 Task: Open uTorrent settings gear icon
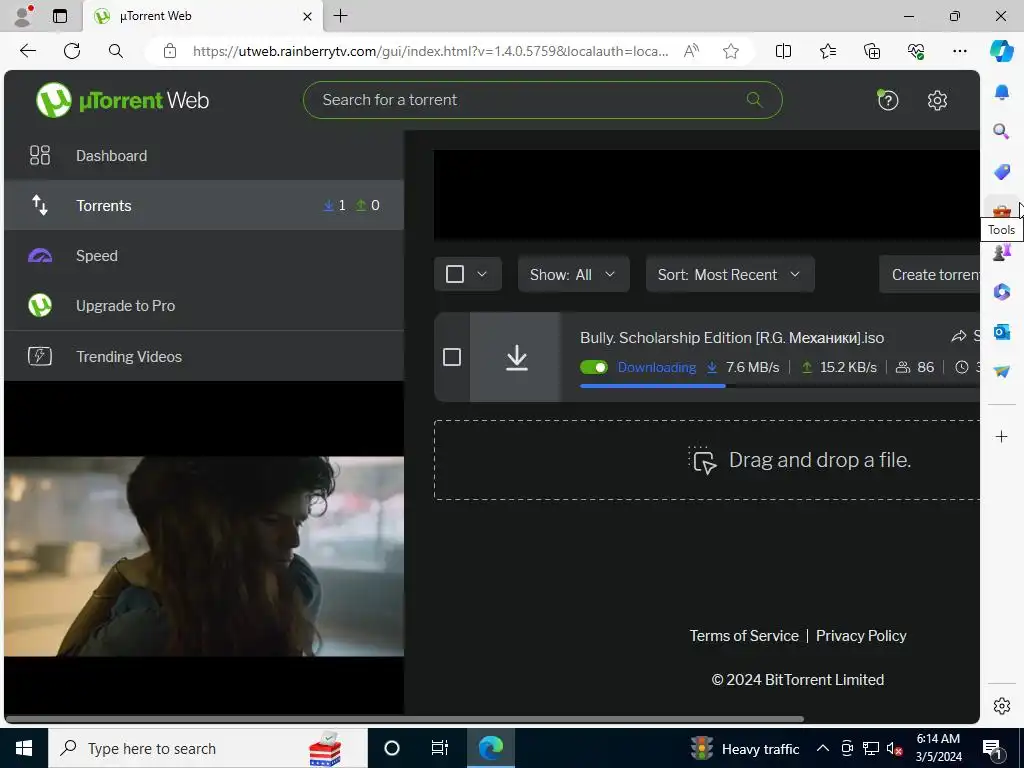[x=937, y=100]
